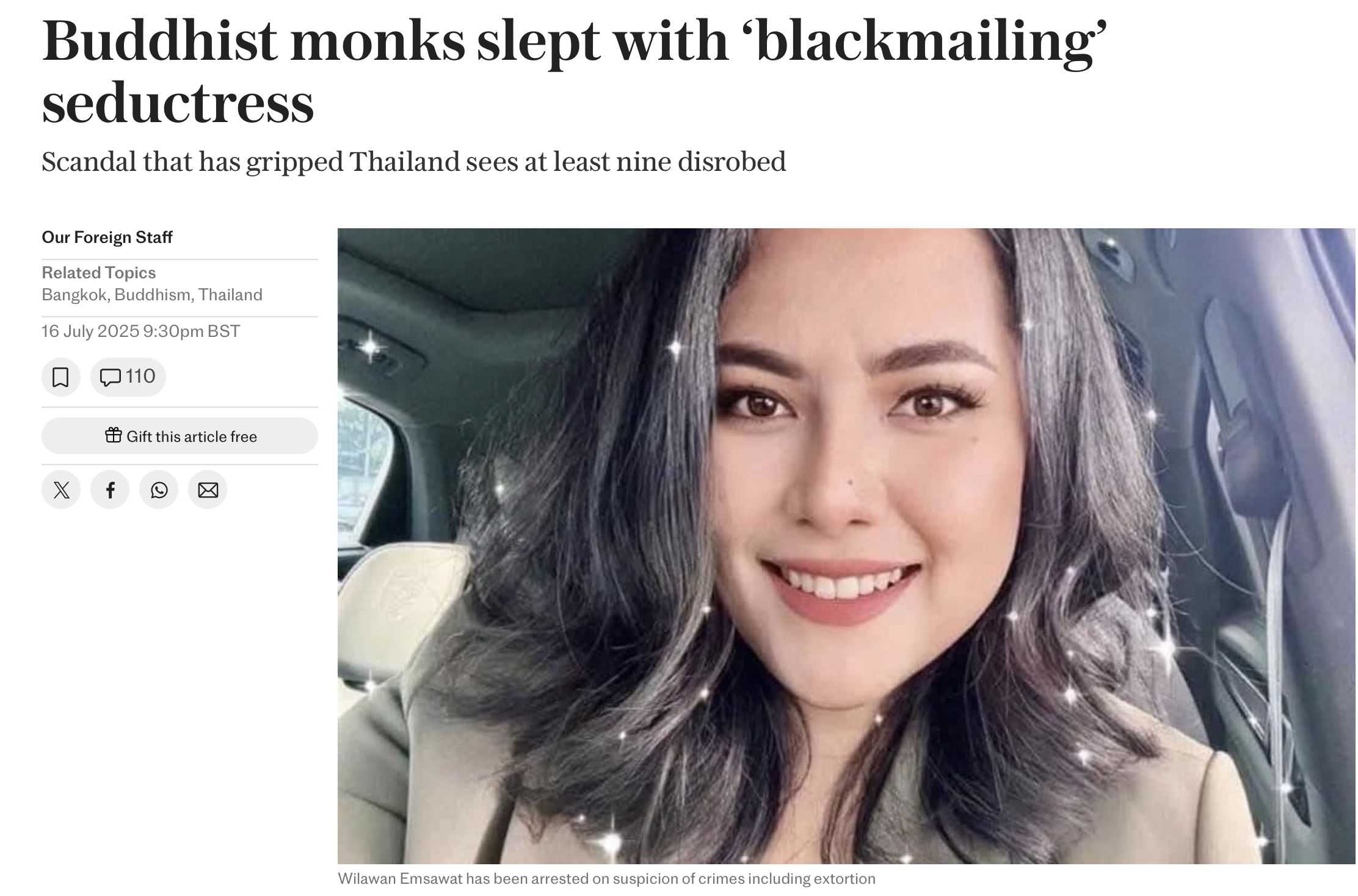Share the article on Facebook
This screenshot has width=1358, height=896.
tap(110, 490)
